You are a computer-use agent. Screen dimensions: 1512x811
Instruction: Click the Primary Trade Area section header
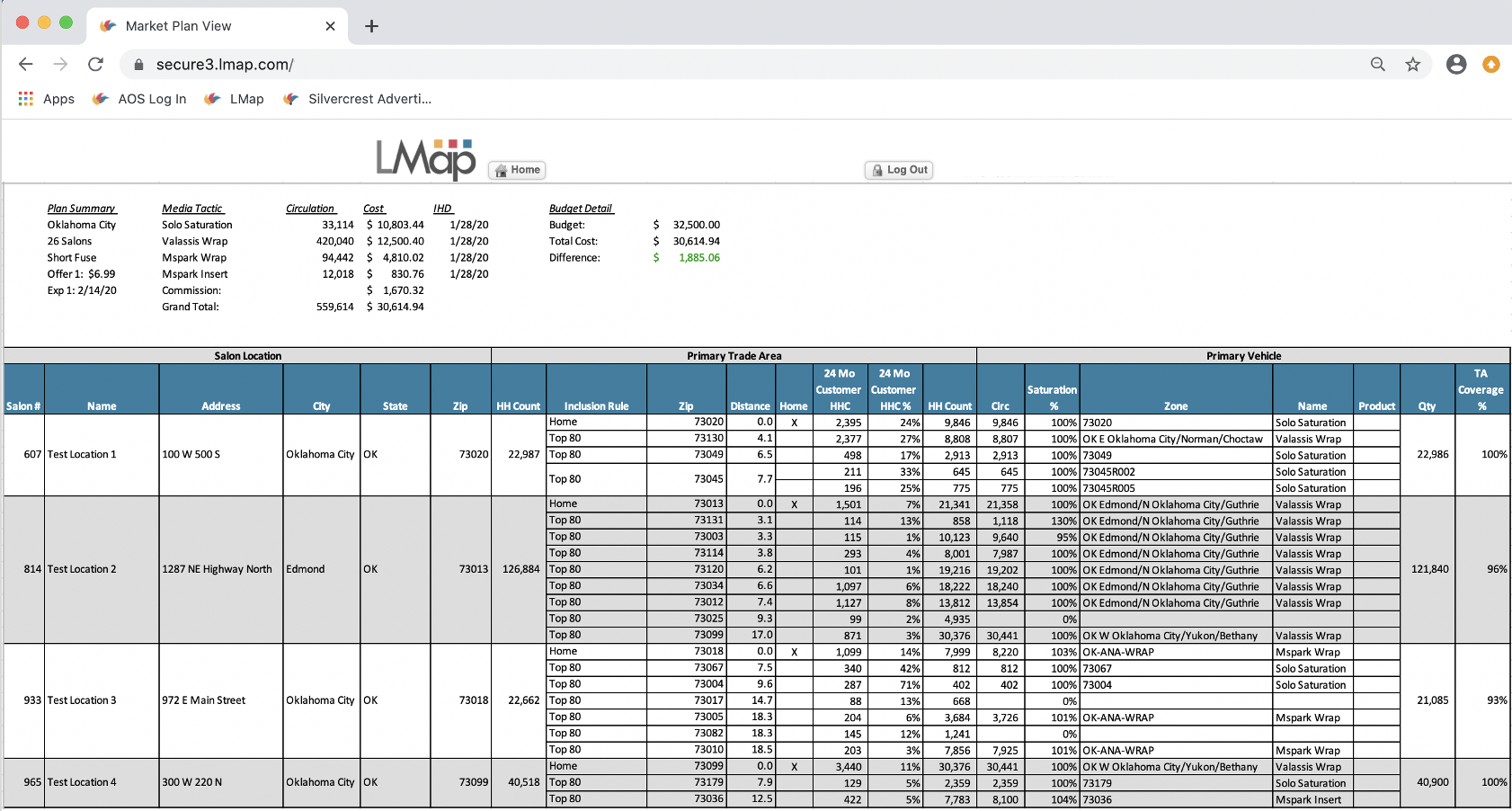coord(734,356)
